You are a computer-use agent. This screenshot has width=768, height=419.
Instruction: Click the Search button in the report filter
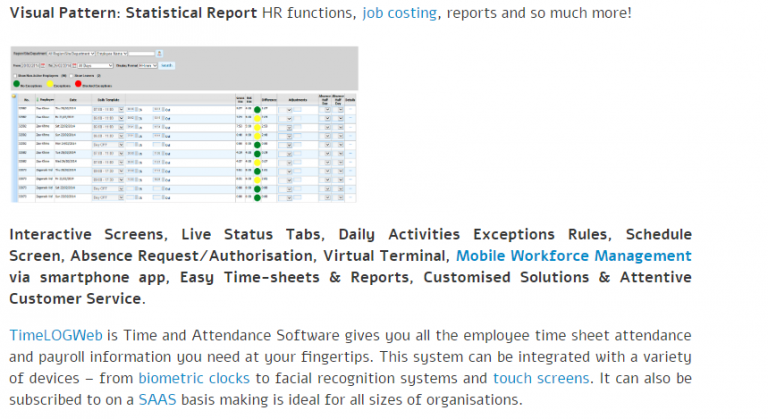pyautogui.click(x=166, y=65)
